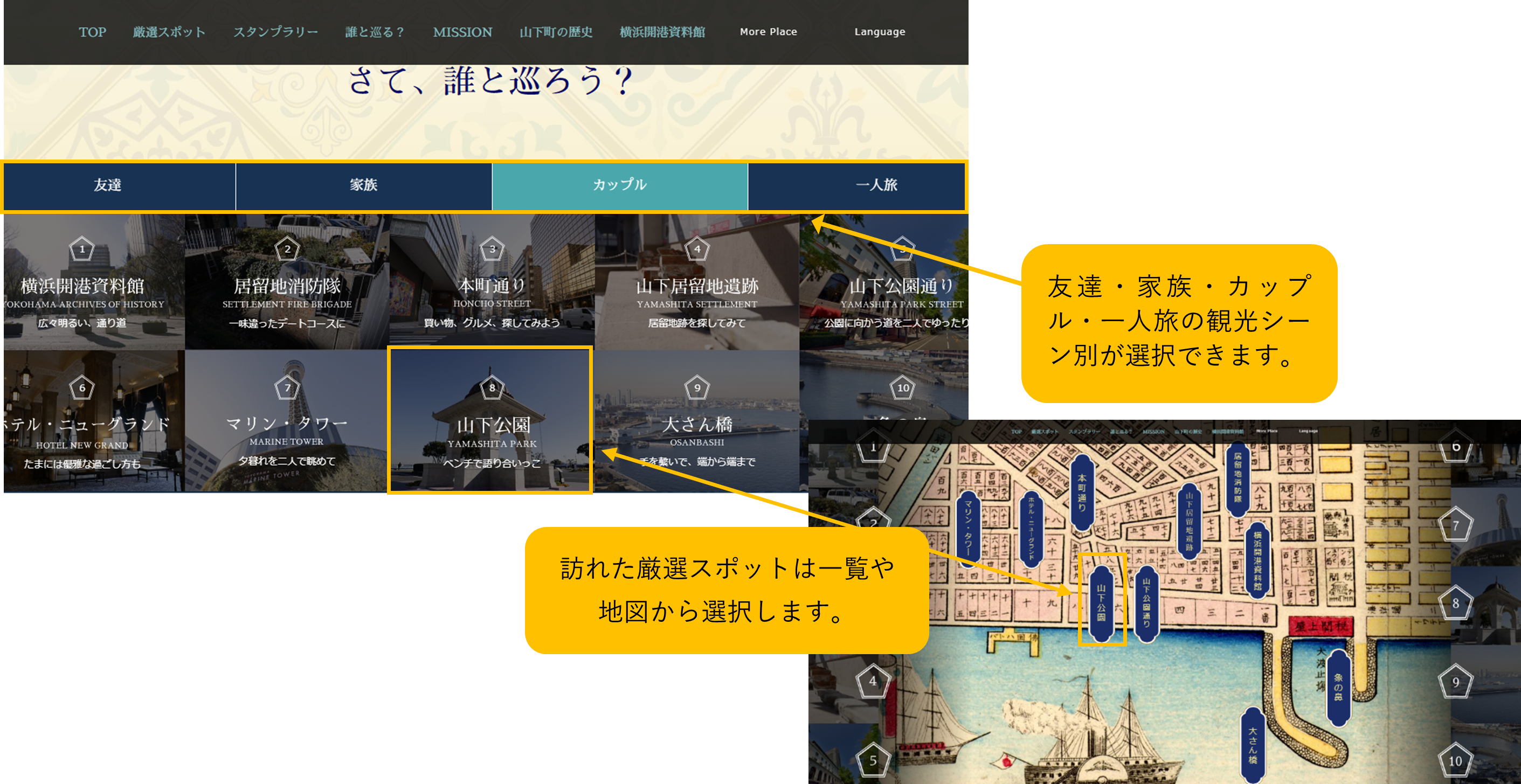This screenshot has height=784, width=1521.
Task: Click the MISSION navigation link
Action: point(462,32)
